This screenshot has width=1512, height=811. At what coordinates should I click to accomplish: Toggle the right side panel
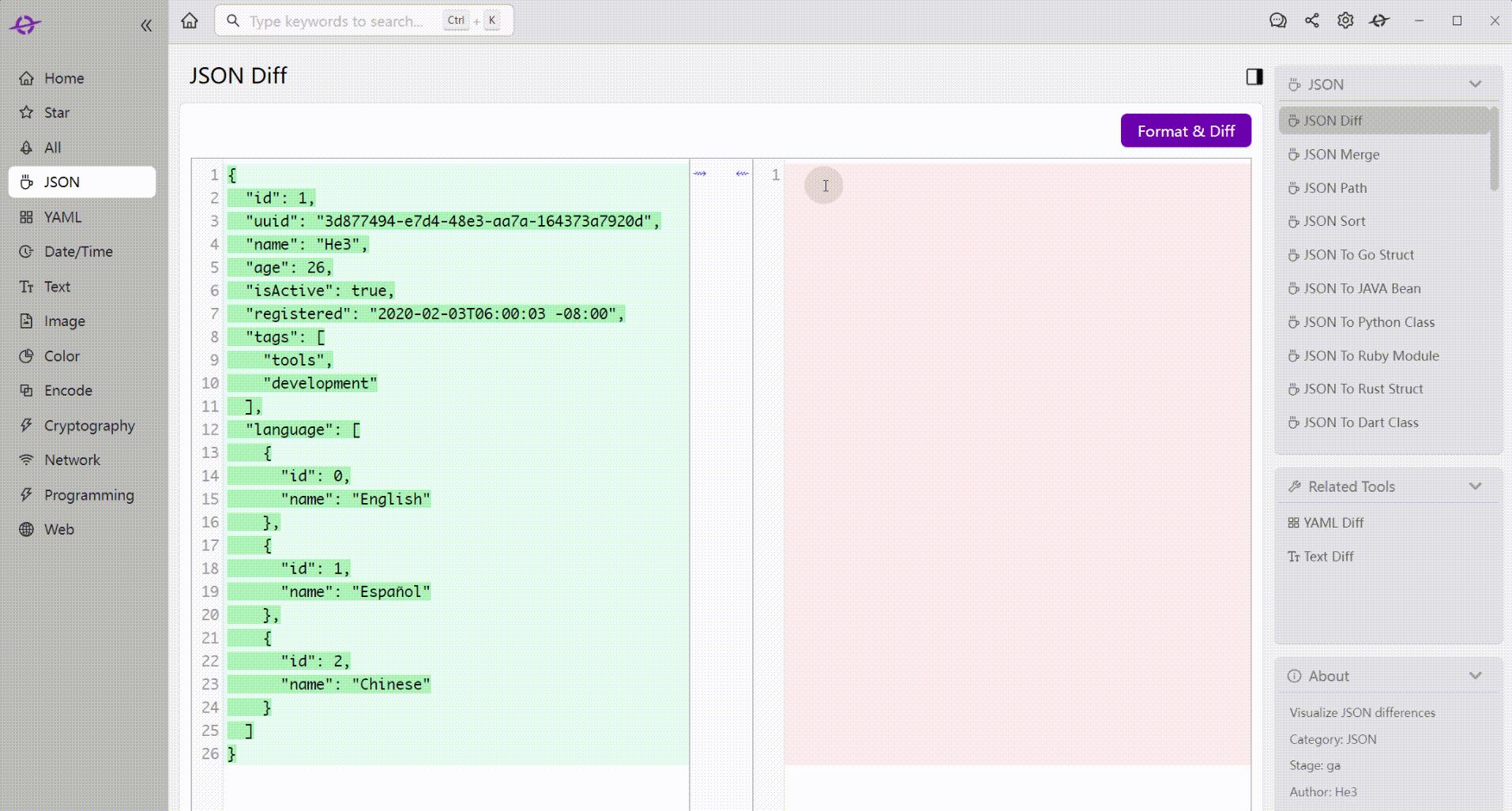pyautogui.click(x=1254, y=77)
